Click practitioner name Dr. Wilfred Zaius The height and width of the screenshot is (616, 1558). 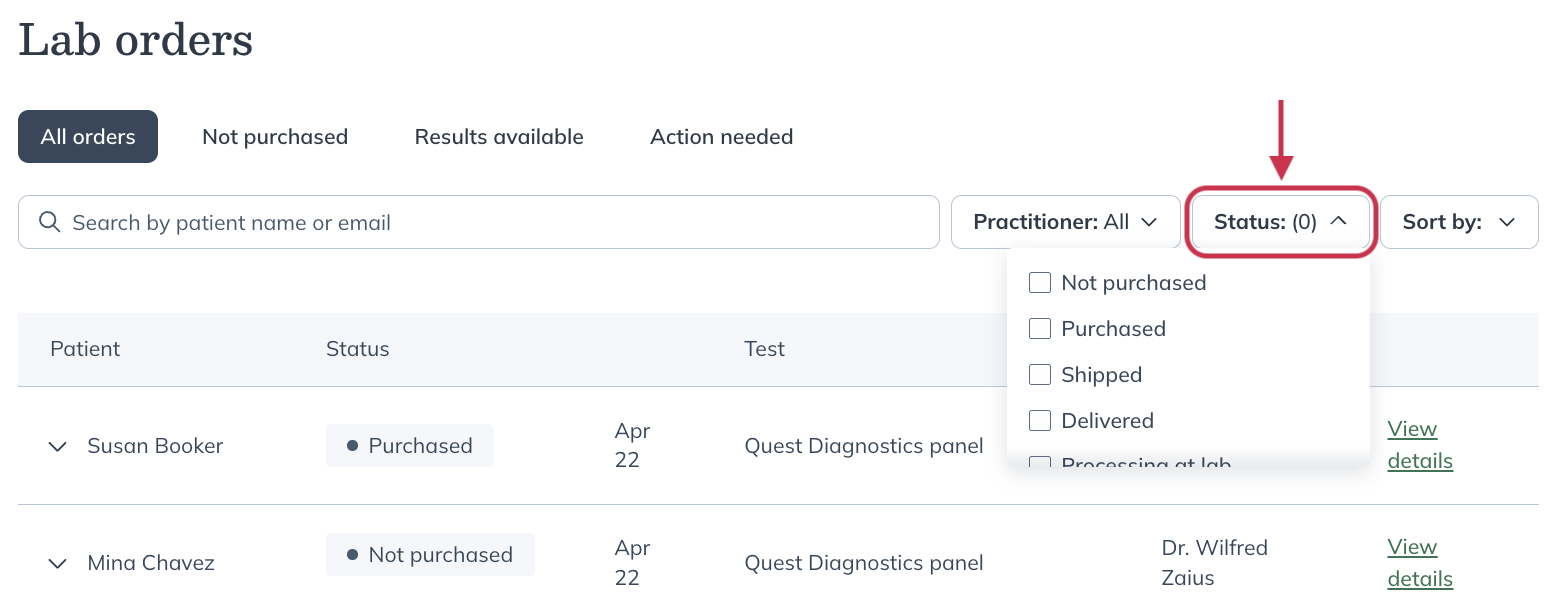[1215, 562]
